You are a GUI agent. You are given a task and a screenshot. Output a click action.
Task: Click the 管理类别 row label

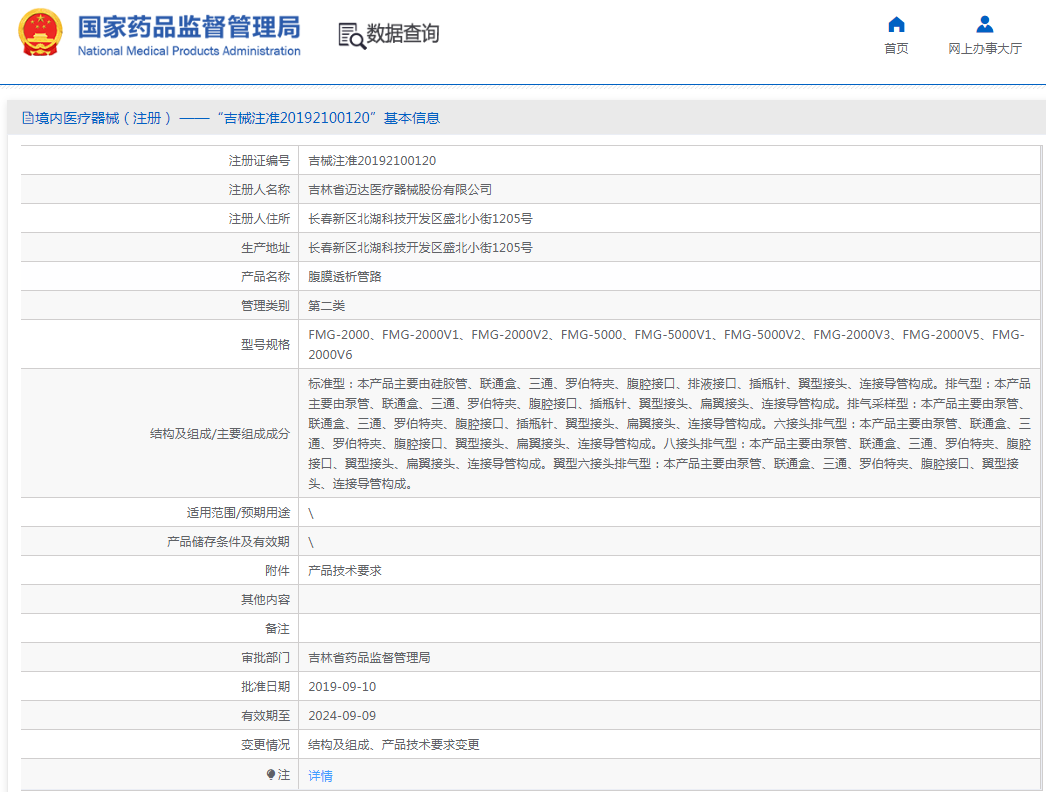pyautogui.click(x=266, y=306)
